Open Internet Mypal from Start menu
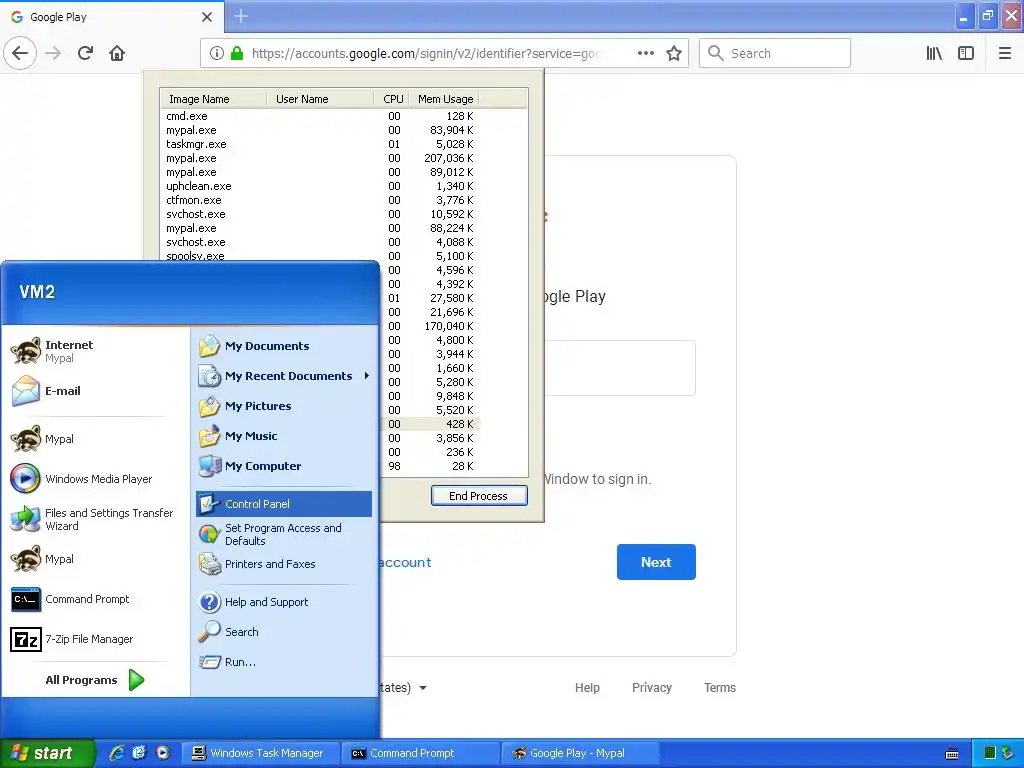The height and width of the screenshot is (768, 1024). point(97,351)
